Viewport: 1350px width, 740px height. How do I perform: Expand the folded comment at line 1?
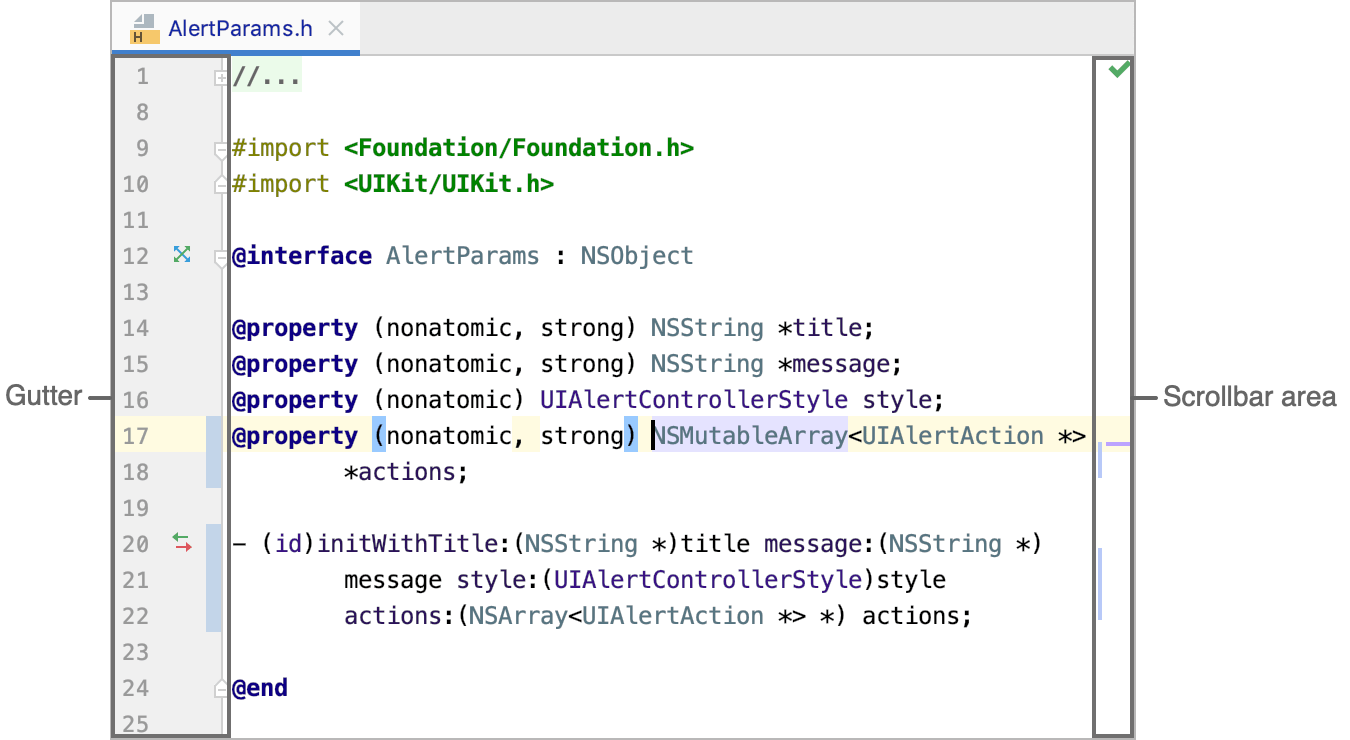[x=221, y=77]
